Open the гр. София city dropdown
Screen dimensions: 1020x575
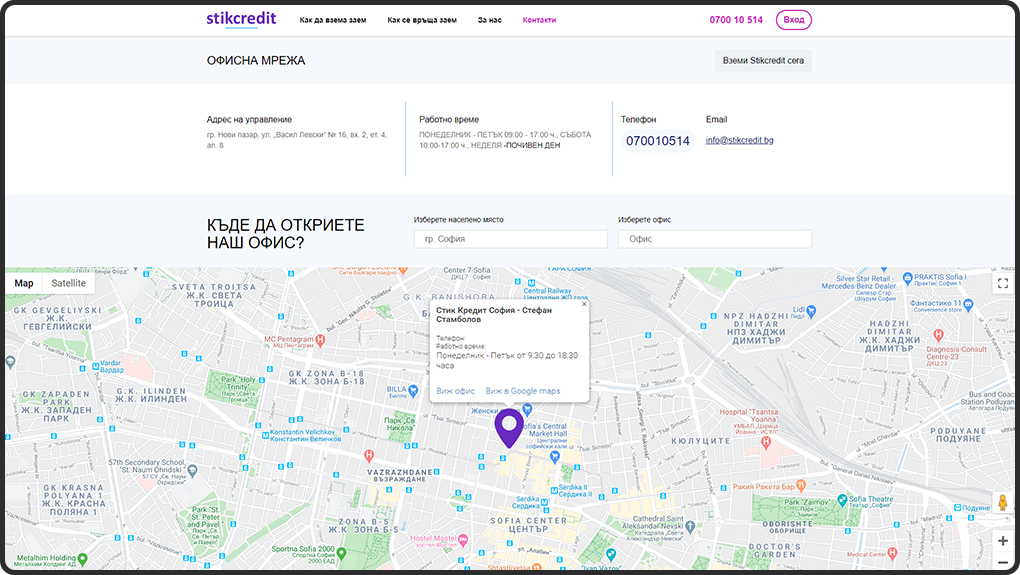coord(511,239)
